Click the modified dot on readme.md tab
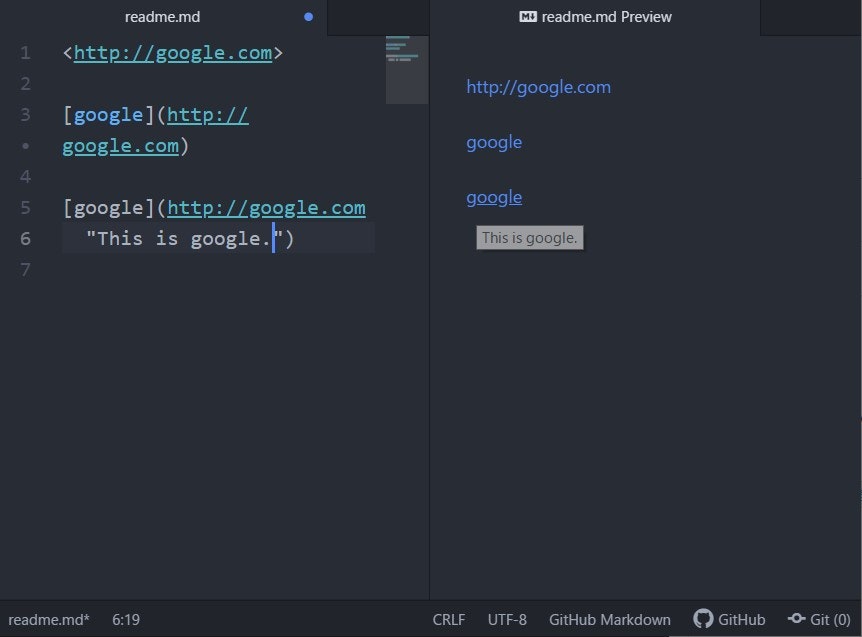Viewport: 862px width, 637px height. pyautogui.click(x=308, y=17)
